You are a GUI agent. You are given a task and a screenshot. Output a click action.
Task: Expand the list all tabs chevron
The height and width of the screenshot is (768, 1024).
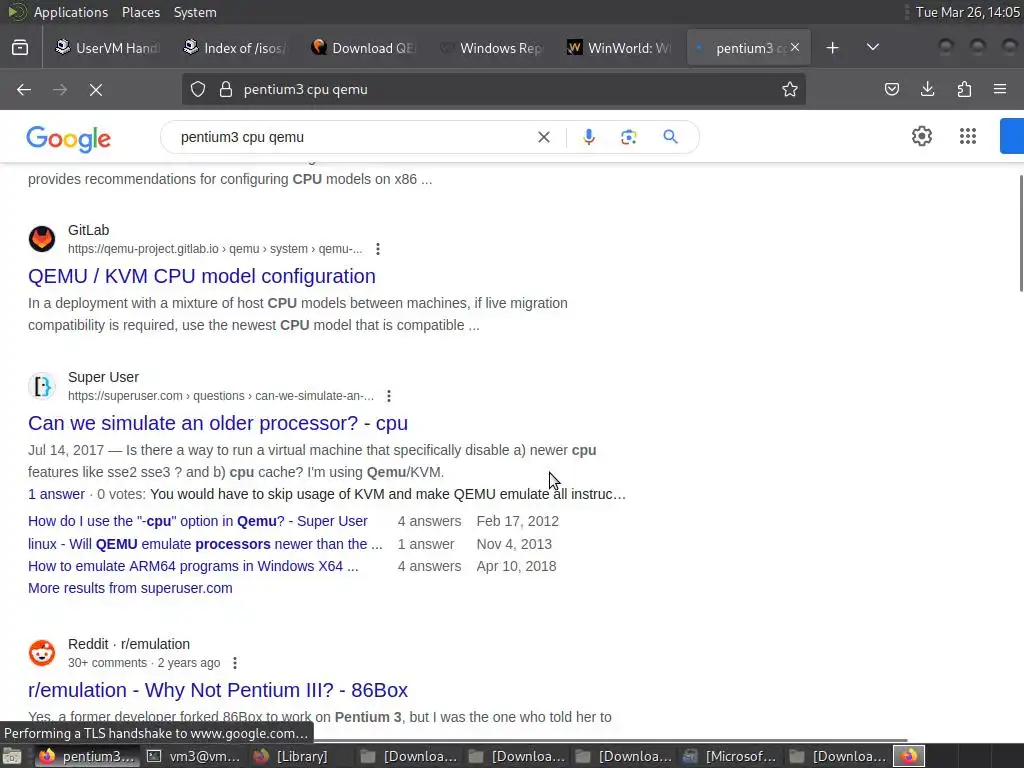[x=872, y=48]
